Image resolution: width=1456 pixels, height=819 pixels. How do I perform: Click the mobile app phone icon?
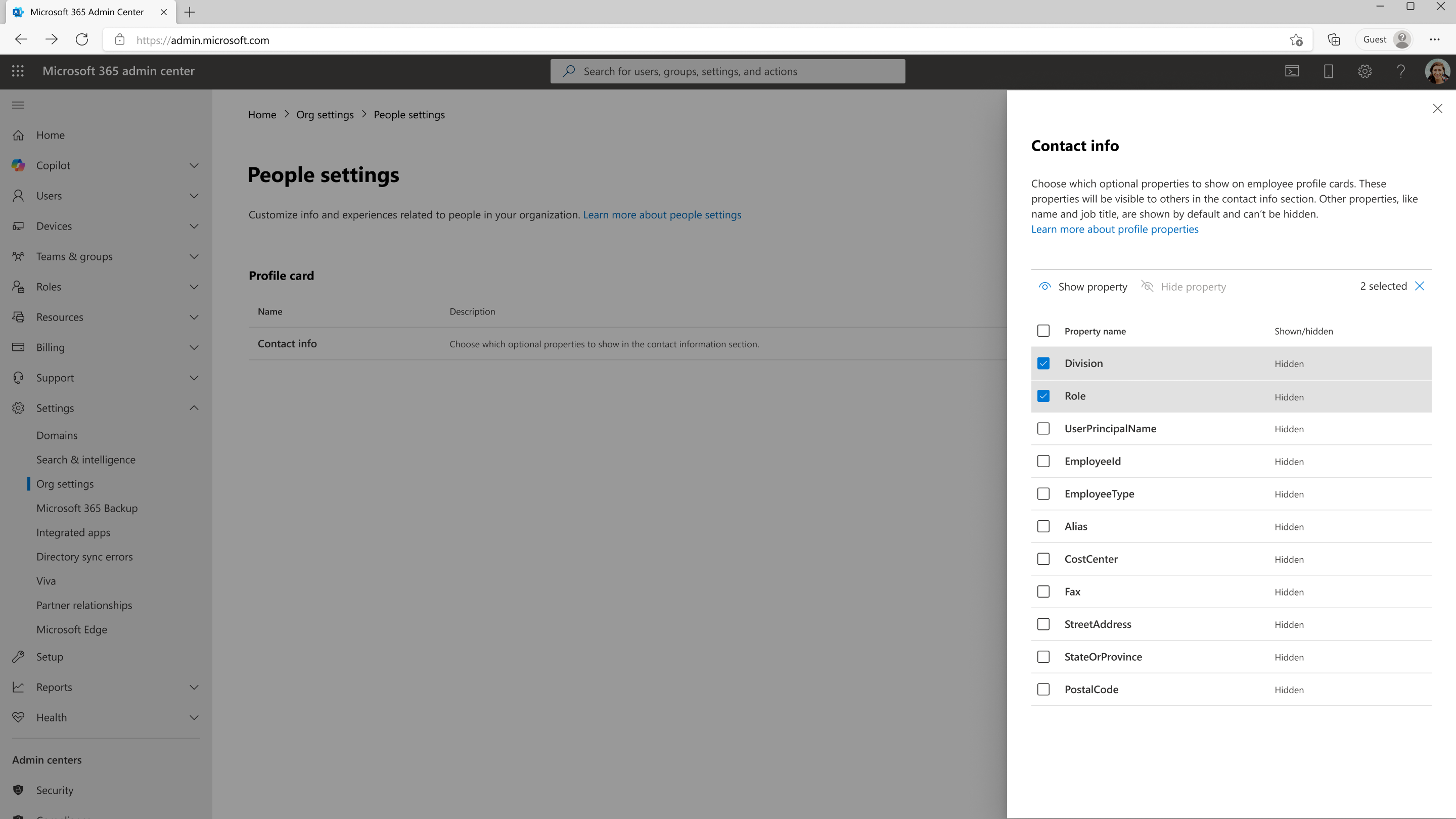point(1328,71)
